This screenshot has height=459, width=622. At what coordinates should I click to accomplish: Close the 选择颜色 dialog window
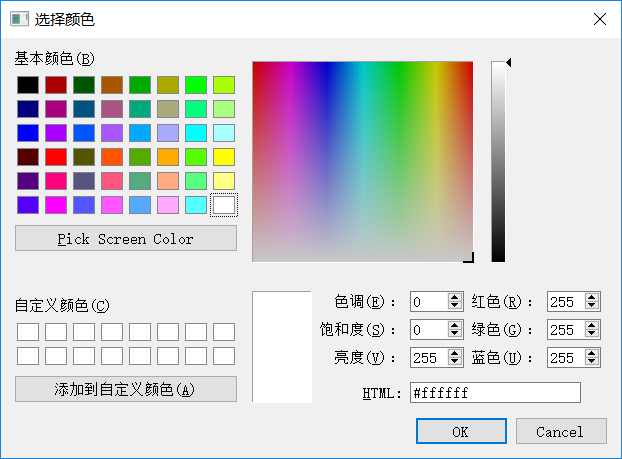(600, 19)
